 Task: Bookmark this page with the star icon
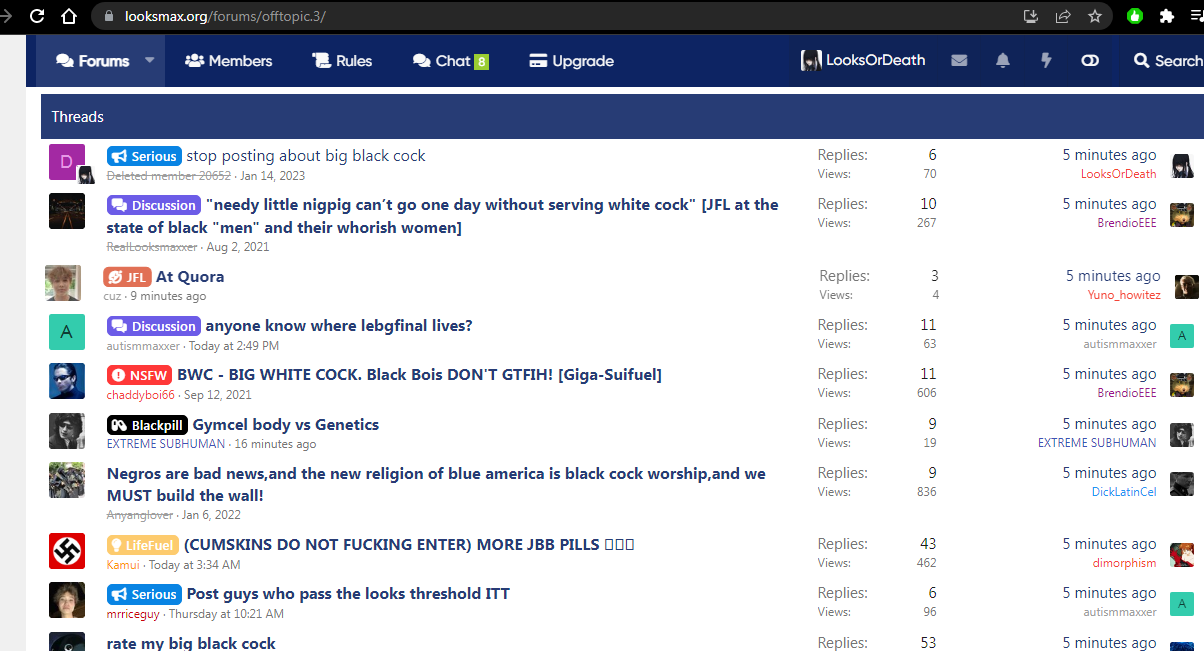tap(1095, 16)
